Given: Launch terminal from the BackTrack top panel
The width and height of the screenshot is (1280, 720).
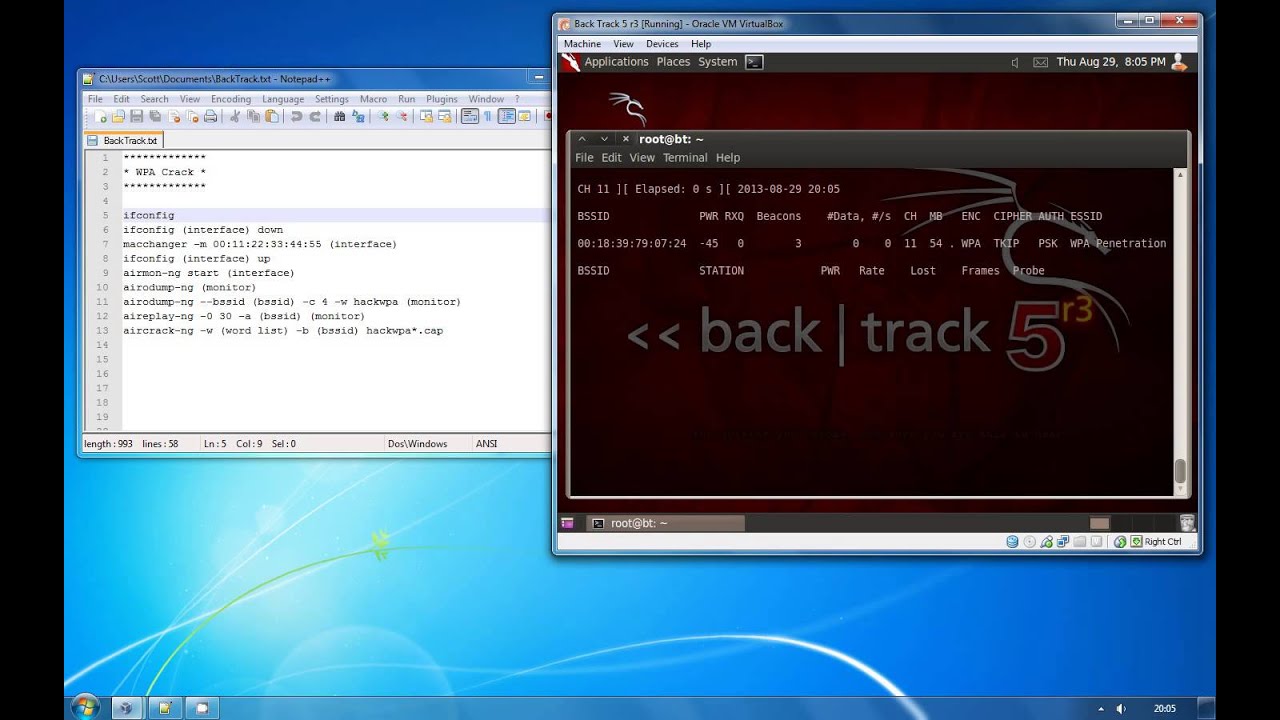Looking at the screenshot, I should (x=754, y=62).
